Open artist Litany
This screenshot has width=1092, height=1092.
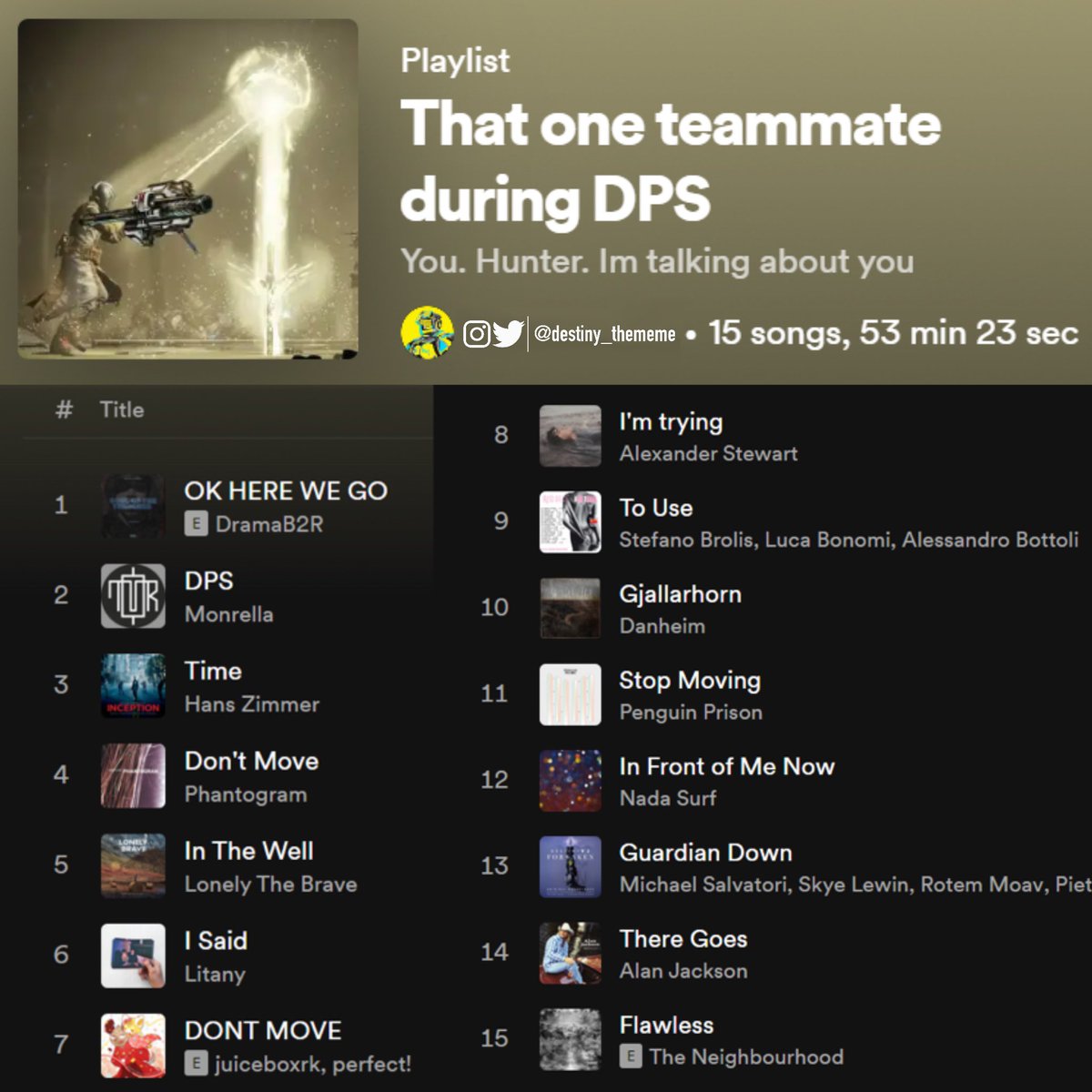pos(215,975)
